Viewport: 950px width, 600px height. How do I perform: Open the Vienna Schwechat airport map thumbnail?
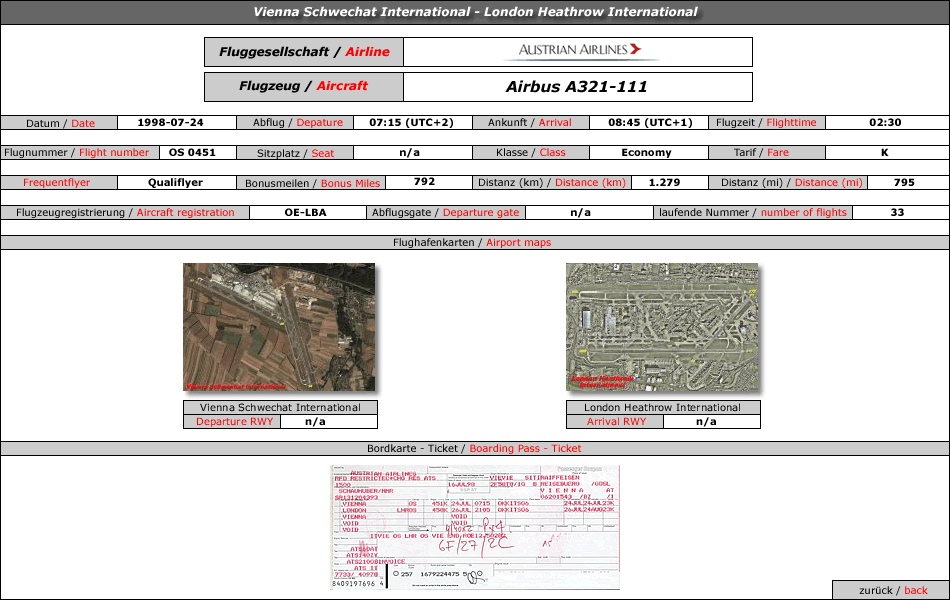[x=279, y=327]
